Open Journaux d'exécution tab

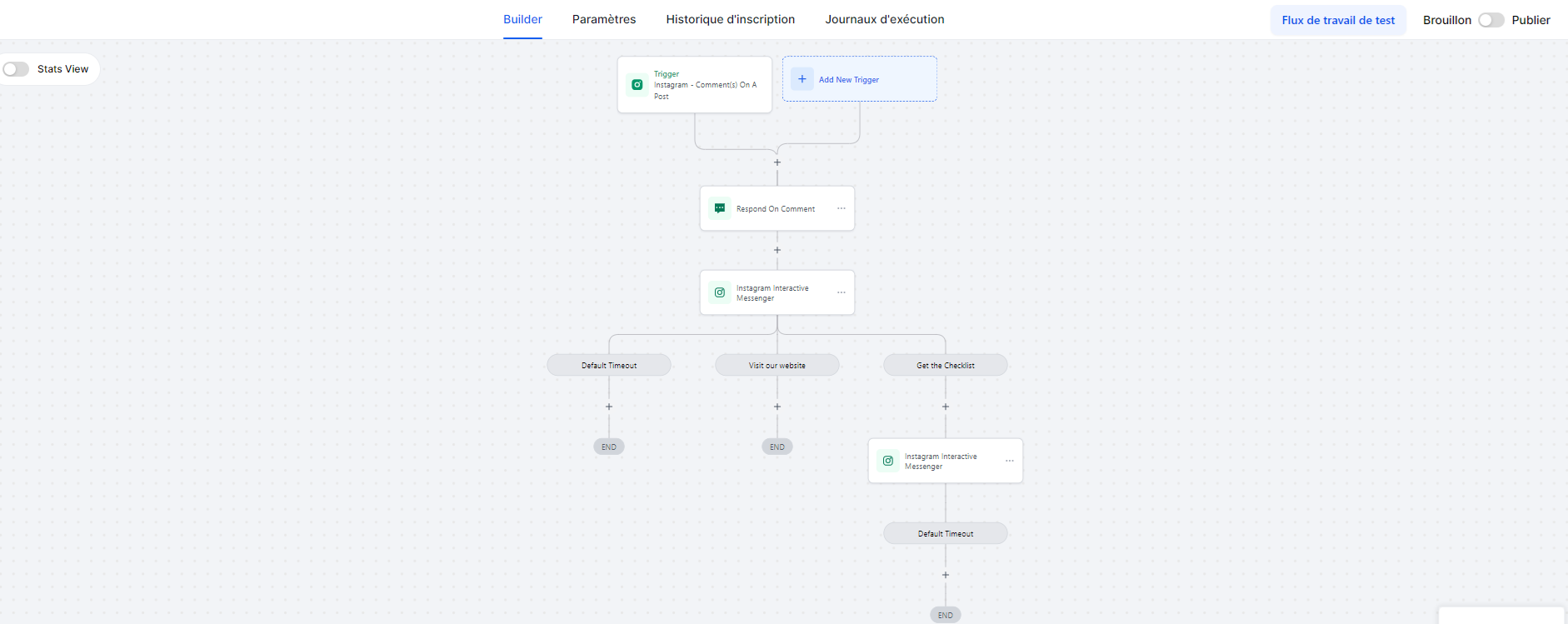[x=885, y=19]
